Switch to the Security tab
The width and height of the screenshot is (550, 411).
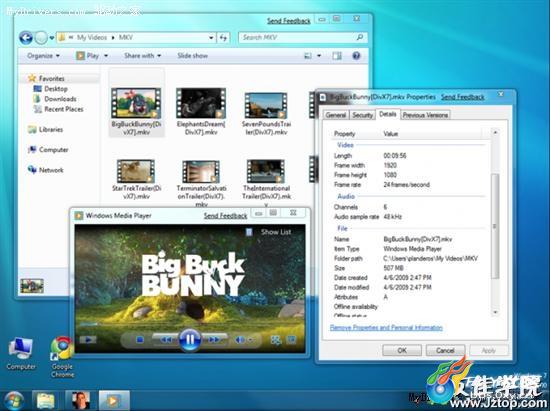click(x=362, y=115)
